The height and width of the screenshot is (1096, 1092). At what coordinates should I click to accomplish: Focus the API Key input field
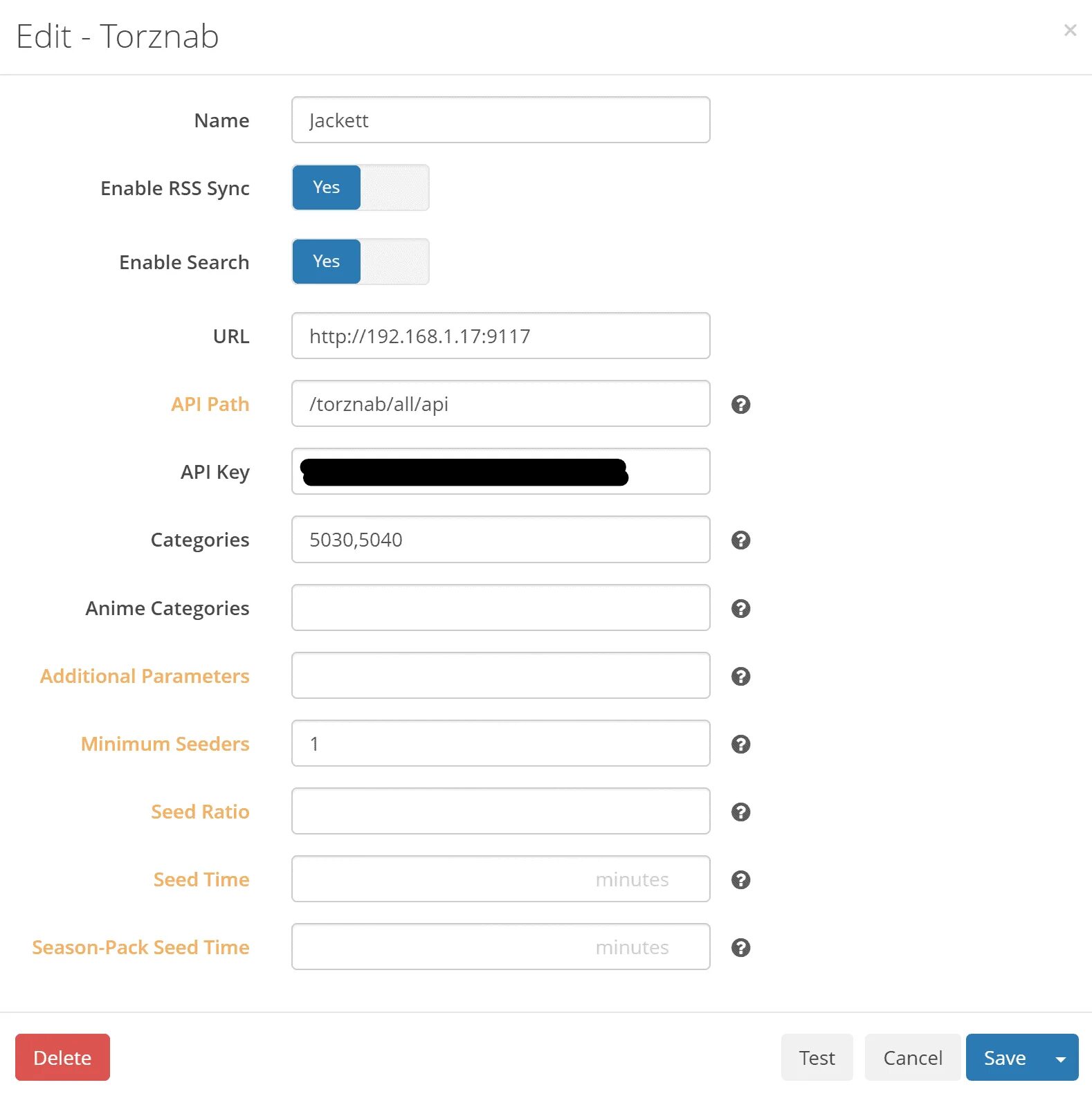tap(501, 471)
